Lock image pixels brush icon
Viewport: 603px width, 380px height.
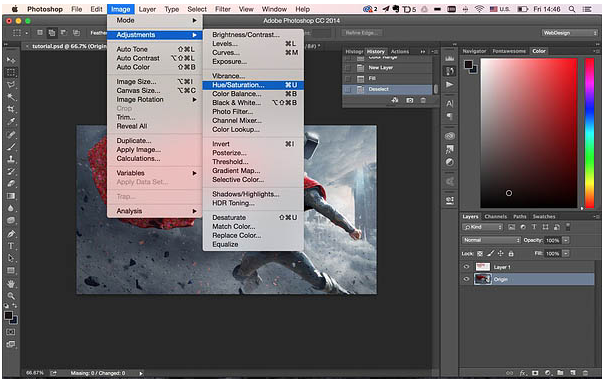(490, 253)
